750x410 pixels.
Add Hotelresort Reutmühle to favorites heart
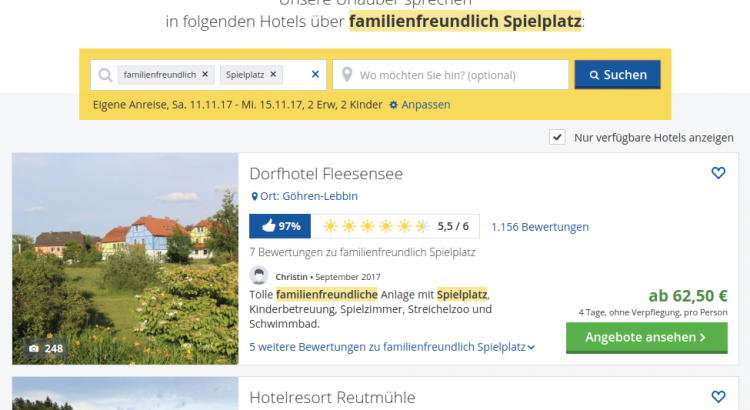(718, 397)
